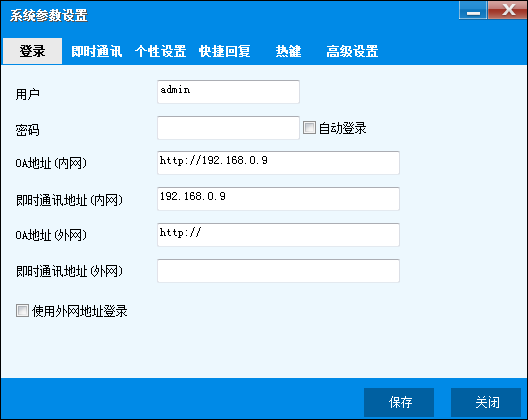Click into the 密码 input field
The image size is (528, 420).
coord(228,128)
